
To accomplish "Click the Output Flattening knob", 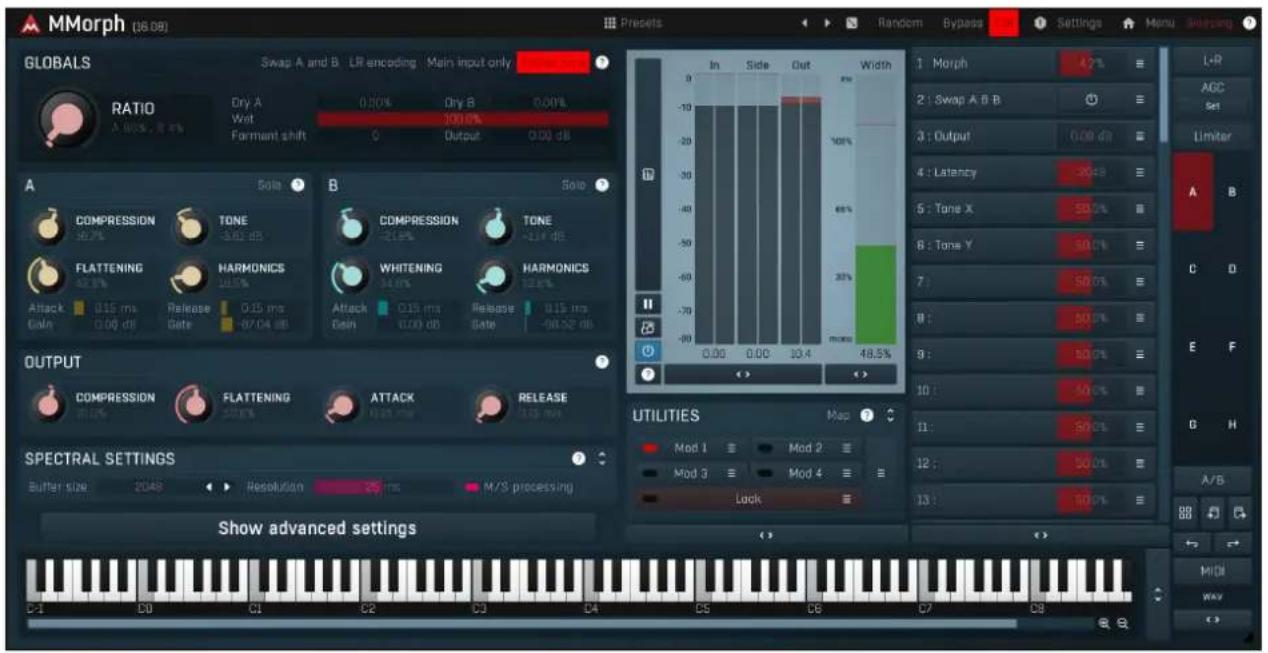I will pos(194,404).
